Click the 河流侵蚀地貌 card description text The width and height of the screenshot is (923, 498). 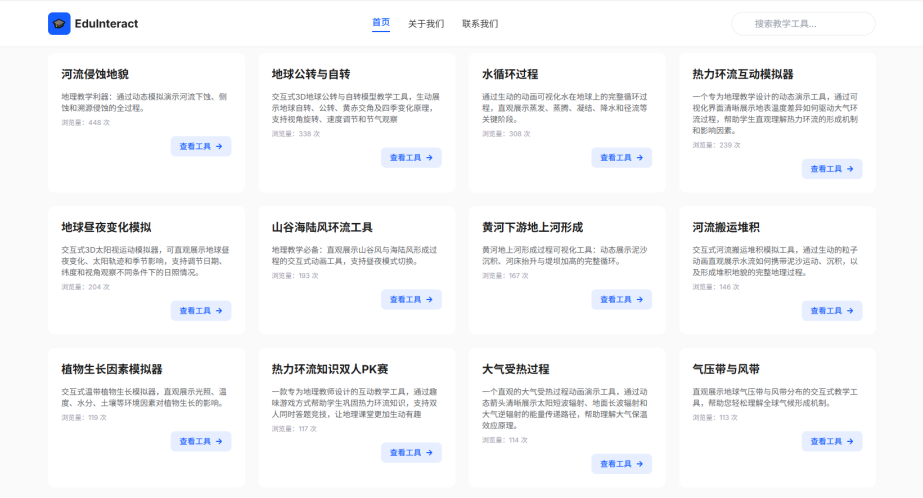tap(145, 102)
